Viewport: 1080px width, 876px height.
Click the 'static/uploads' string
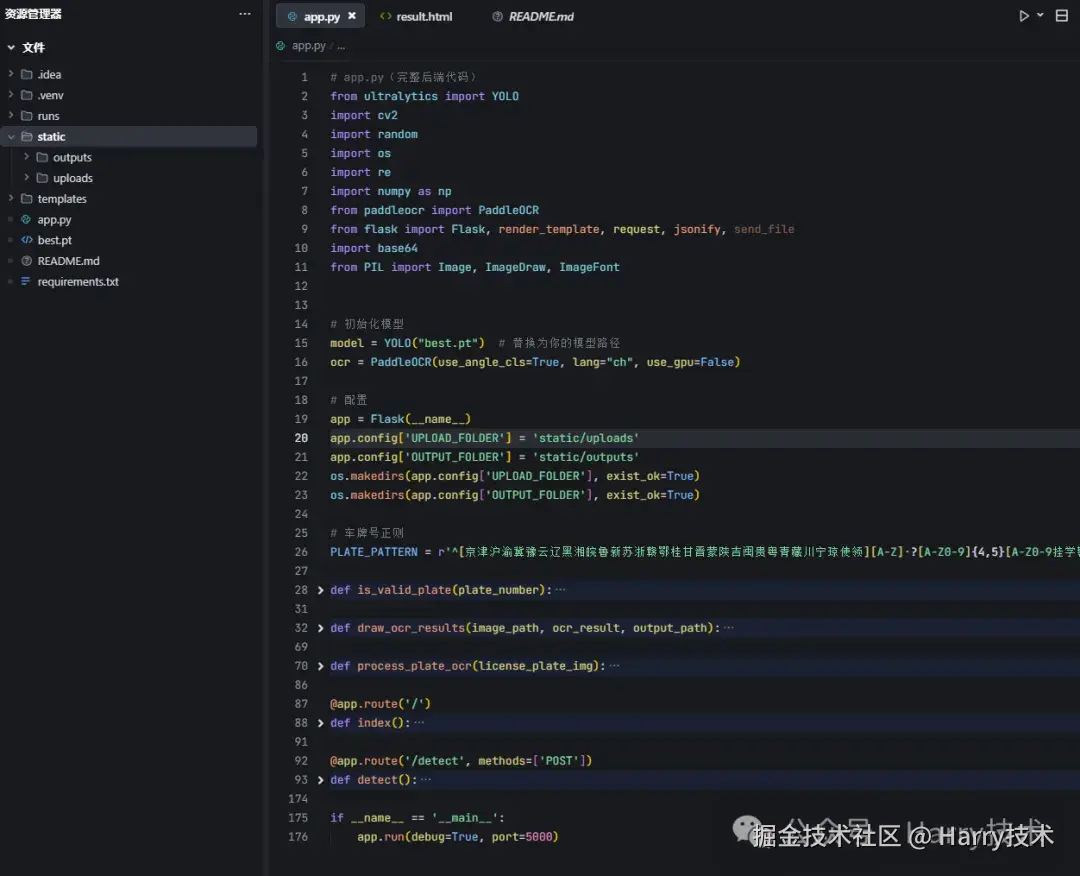pos(585,438)
